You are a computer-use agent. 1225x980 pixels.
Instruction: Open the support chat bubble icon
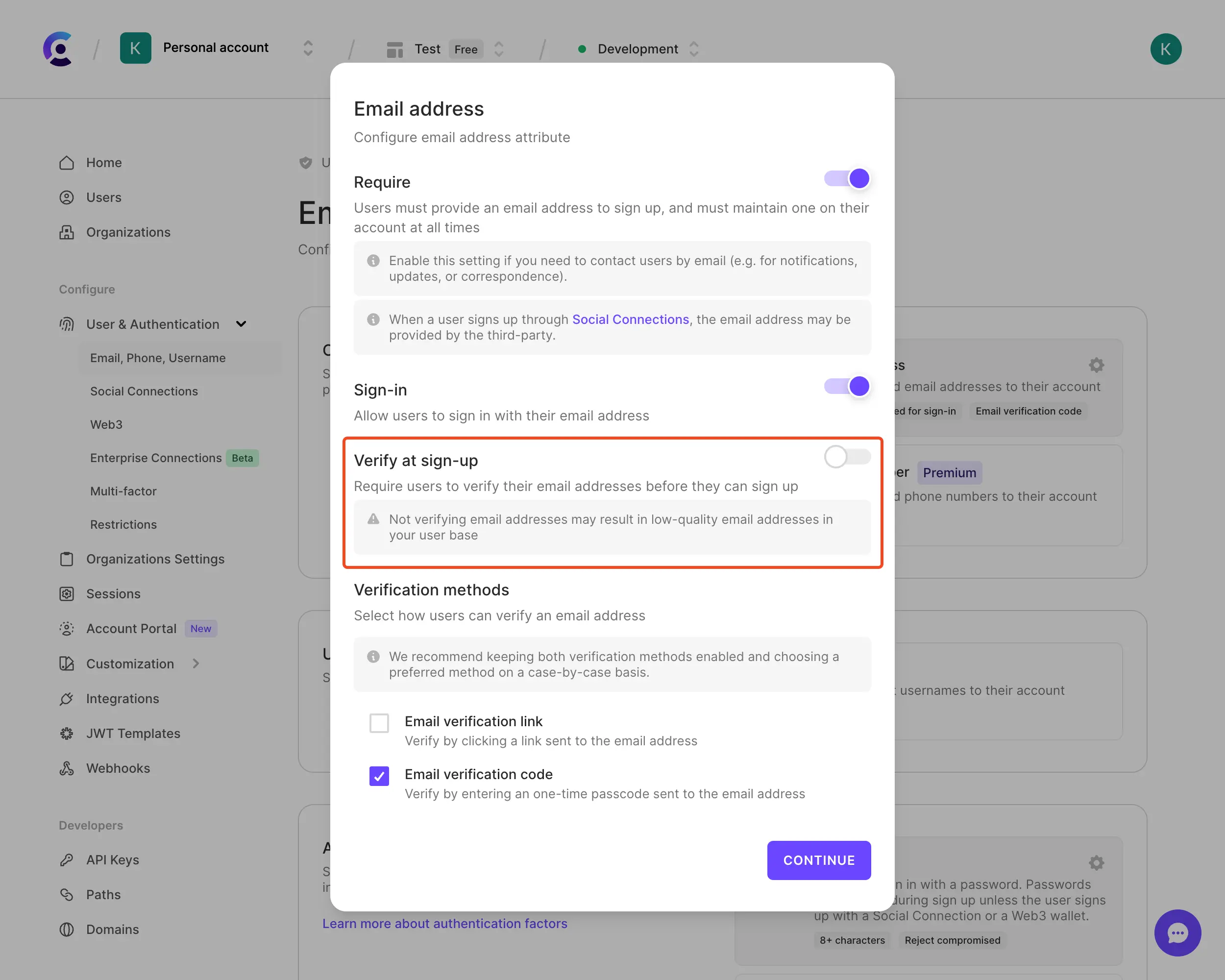[x=1178, y=933]
